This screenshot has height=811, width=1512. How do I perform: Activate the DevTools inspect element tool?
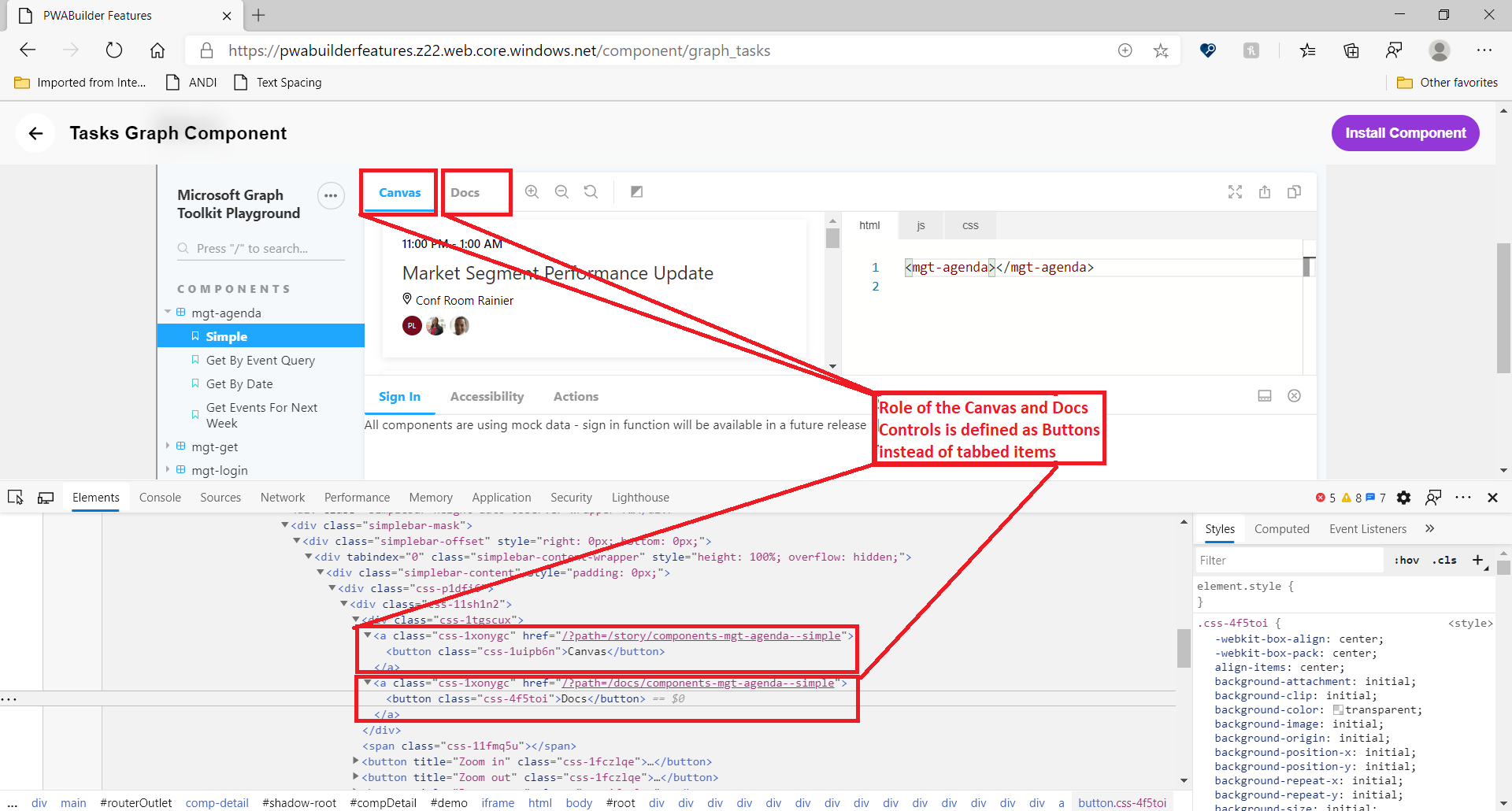tap(15, 497)
